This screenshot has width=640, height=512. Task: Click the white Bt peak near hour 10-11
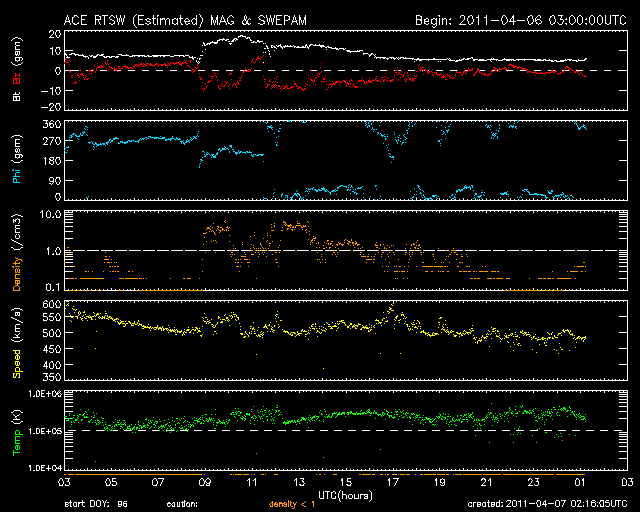[x=241, y=37]
